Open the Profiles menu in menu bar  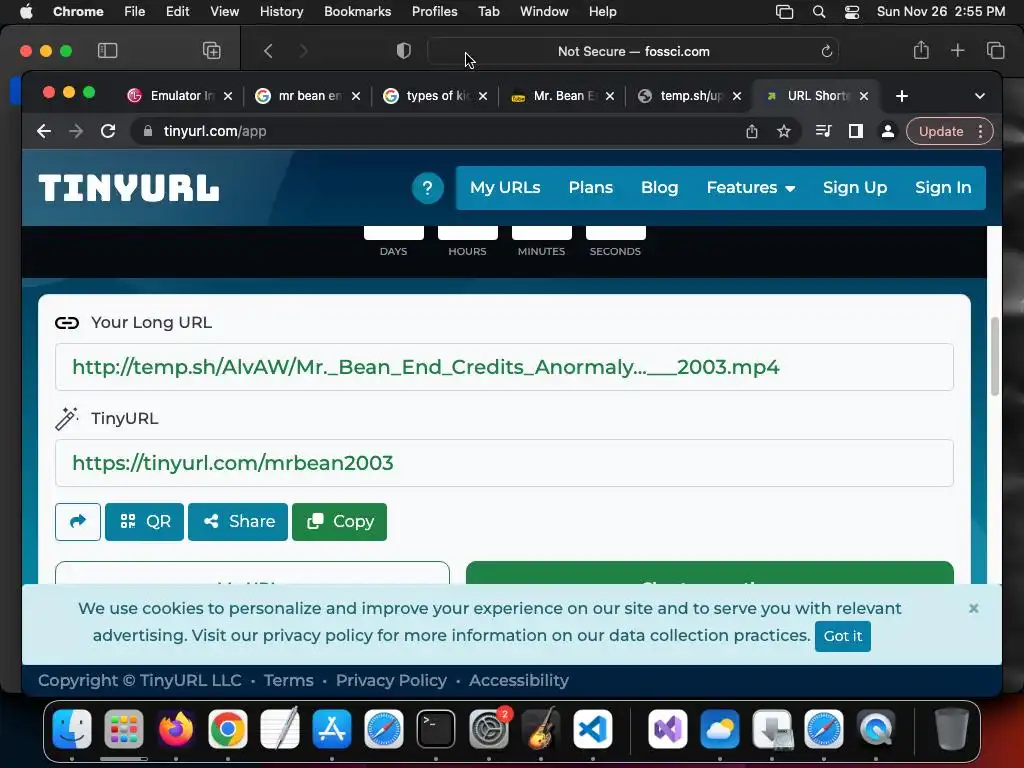click(x=434, y=12)
